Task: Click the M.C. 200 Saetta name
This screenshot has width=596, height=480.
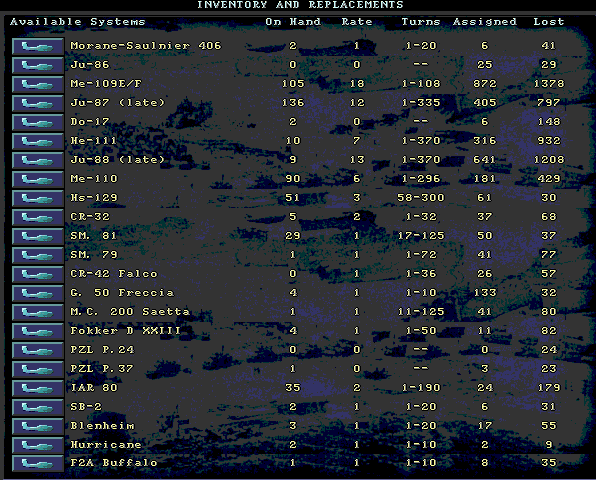Action: 130,312
